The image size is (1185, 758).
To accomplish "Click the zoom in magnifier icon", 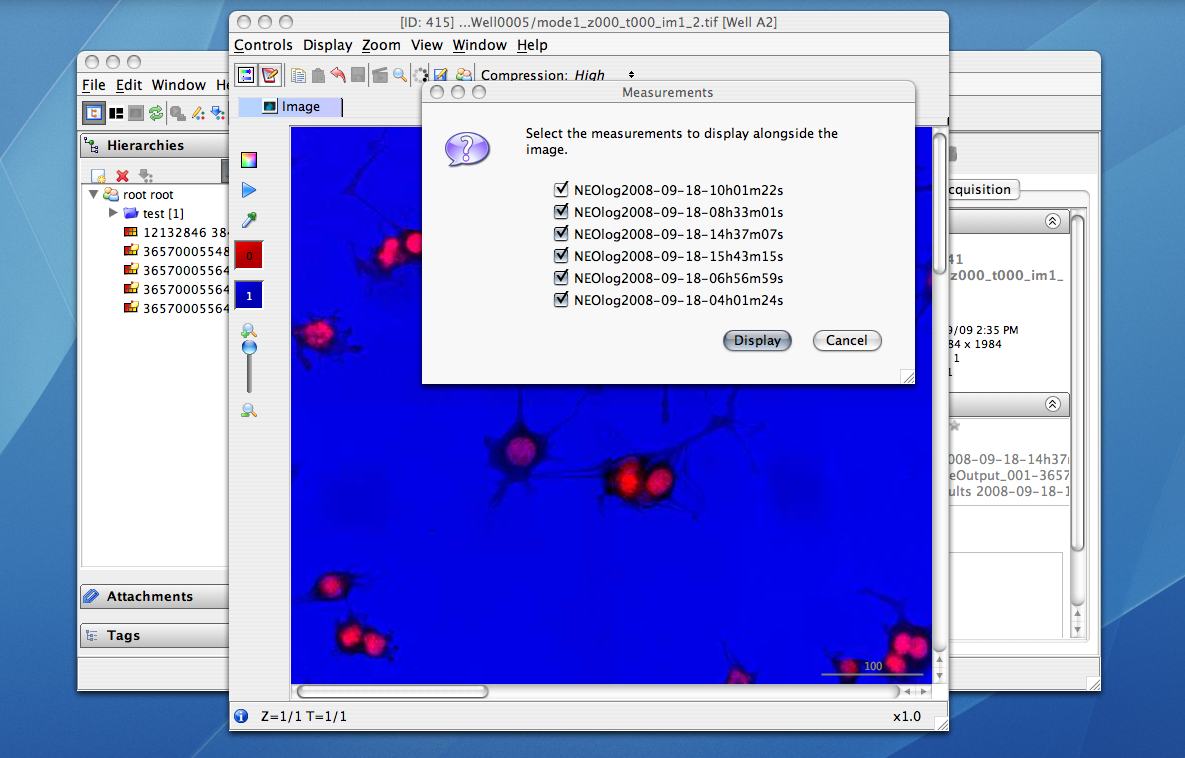I will (x=249, y=329).
